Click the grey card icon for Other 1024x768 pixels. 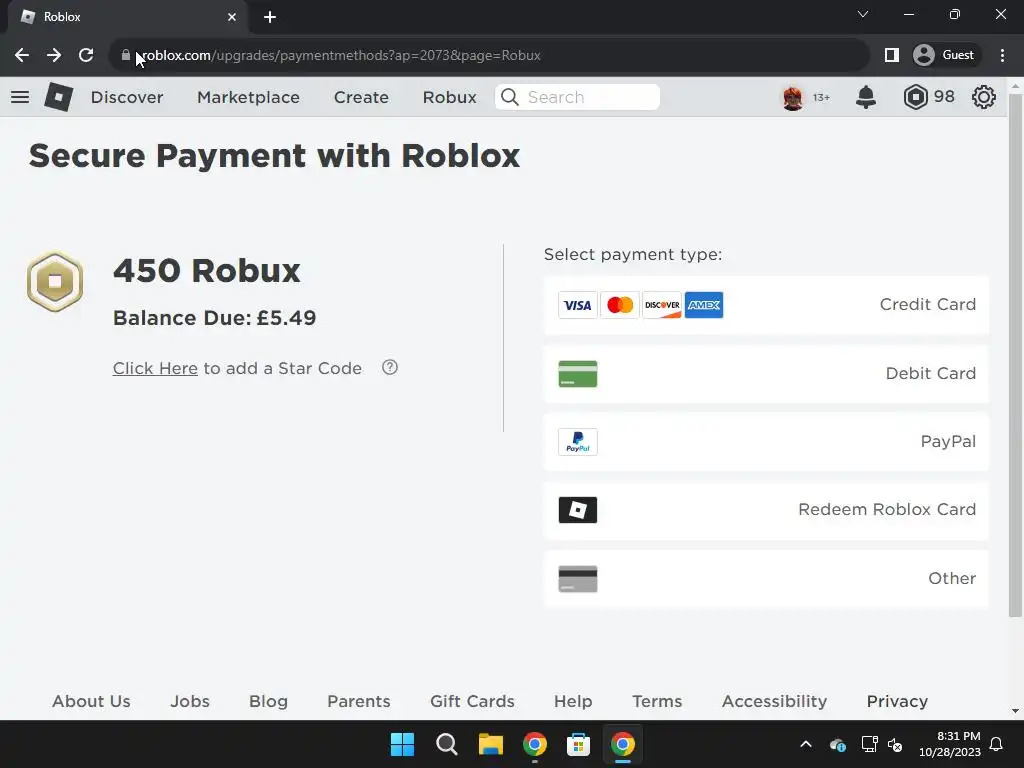pos(578,579)
